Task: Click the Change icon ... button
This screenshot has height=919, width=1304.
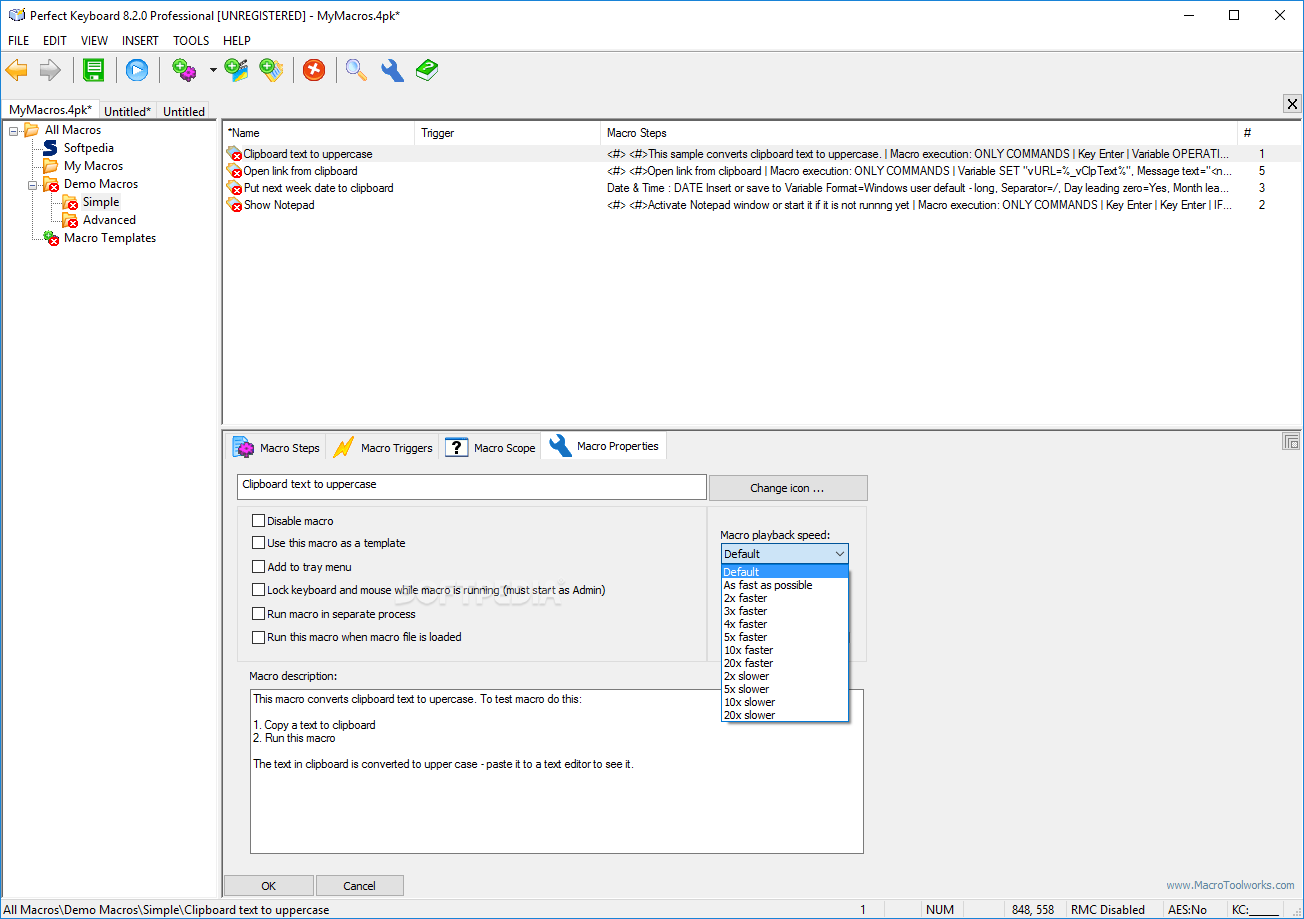Action: tap(788, 488)
